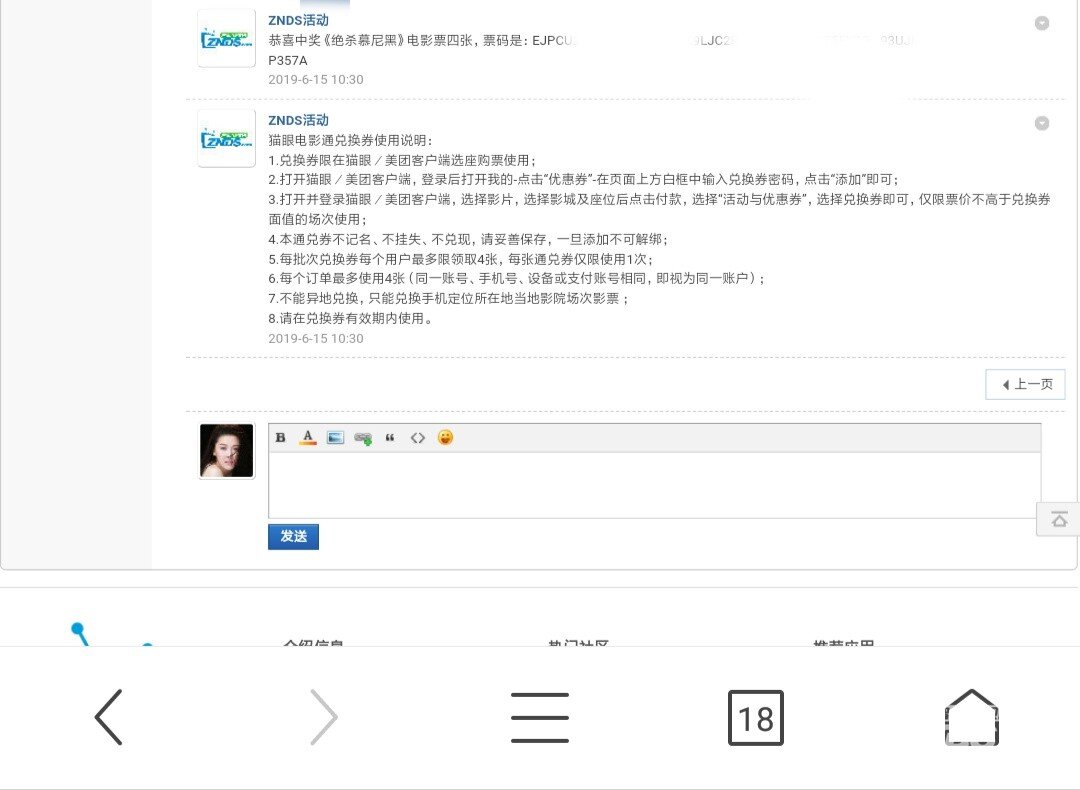This screenshot has height=790, width=1080.
Task: Open options menu for the 恭喜中奖 message
Action: click(1042, 23)
